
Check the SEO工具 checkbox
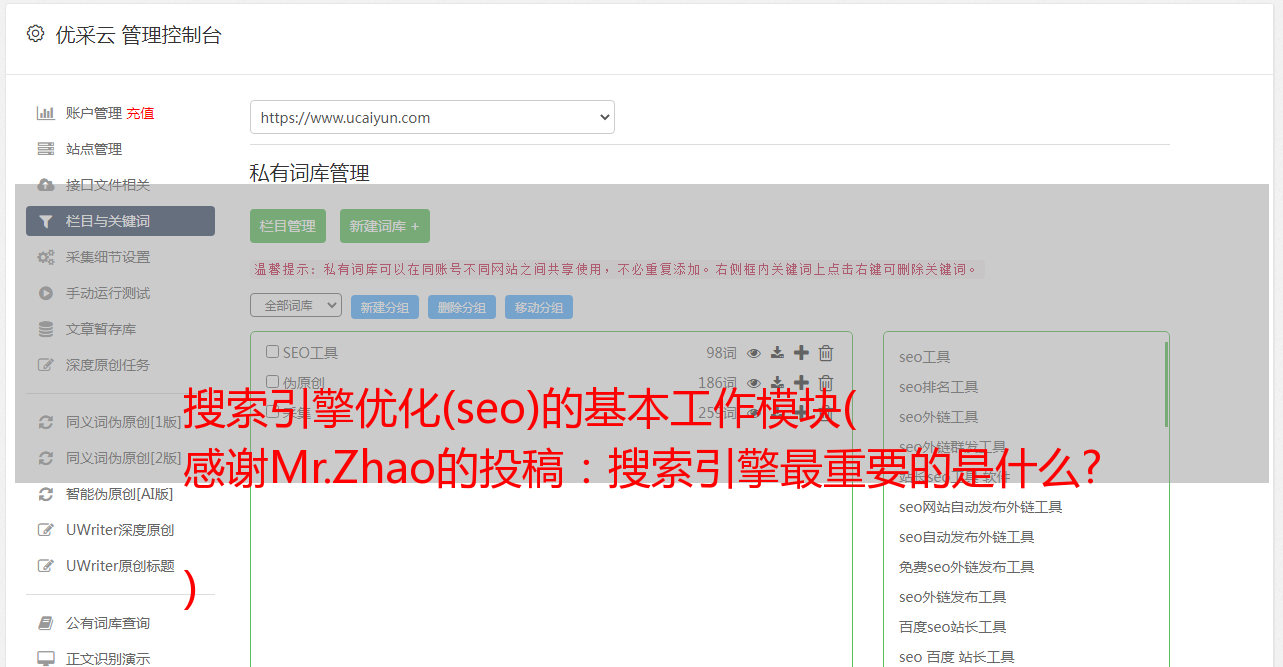coord(272,352)
